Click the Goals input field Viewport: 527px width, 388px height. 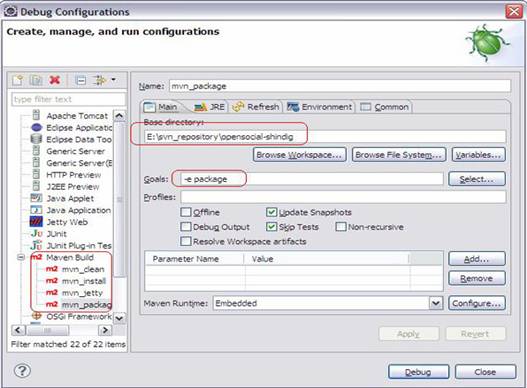[312, 179]
